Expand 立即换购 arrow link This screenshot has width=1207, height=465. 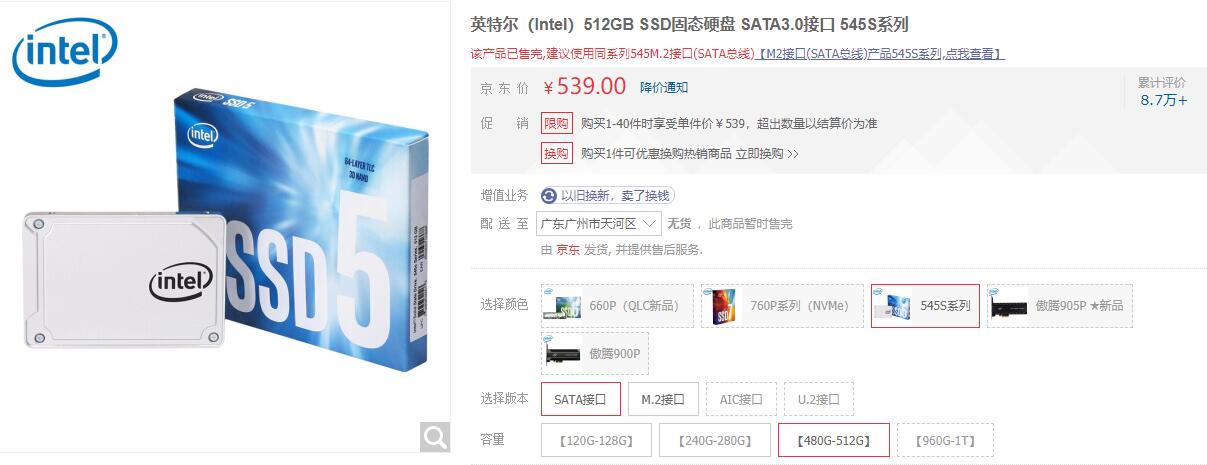[767, 154]
